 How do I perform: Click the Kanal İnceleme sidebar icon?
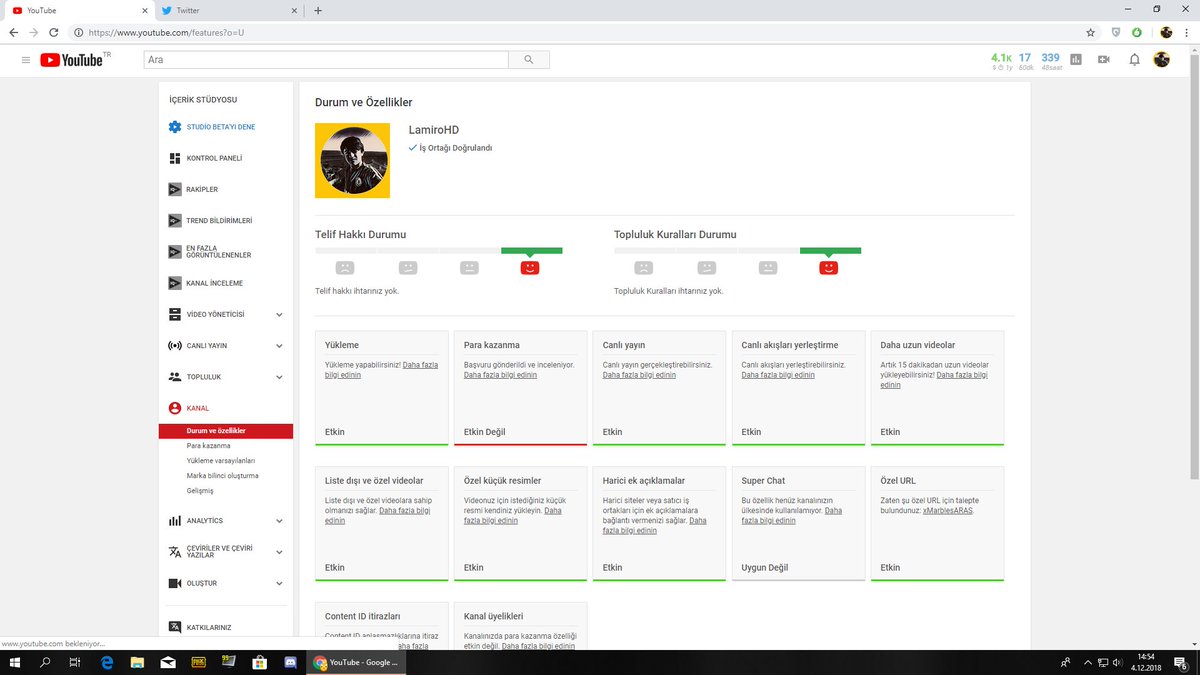pyautogui.click(x=175, y=283)
